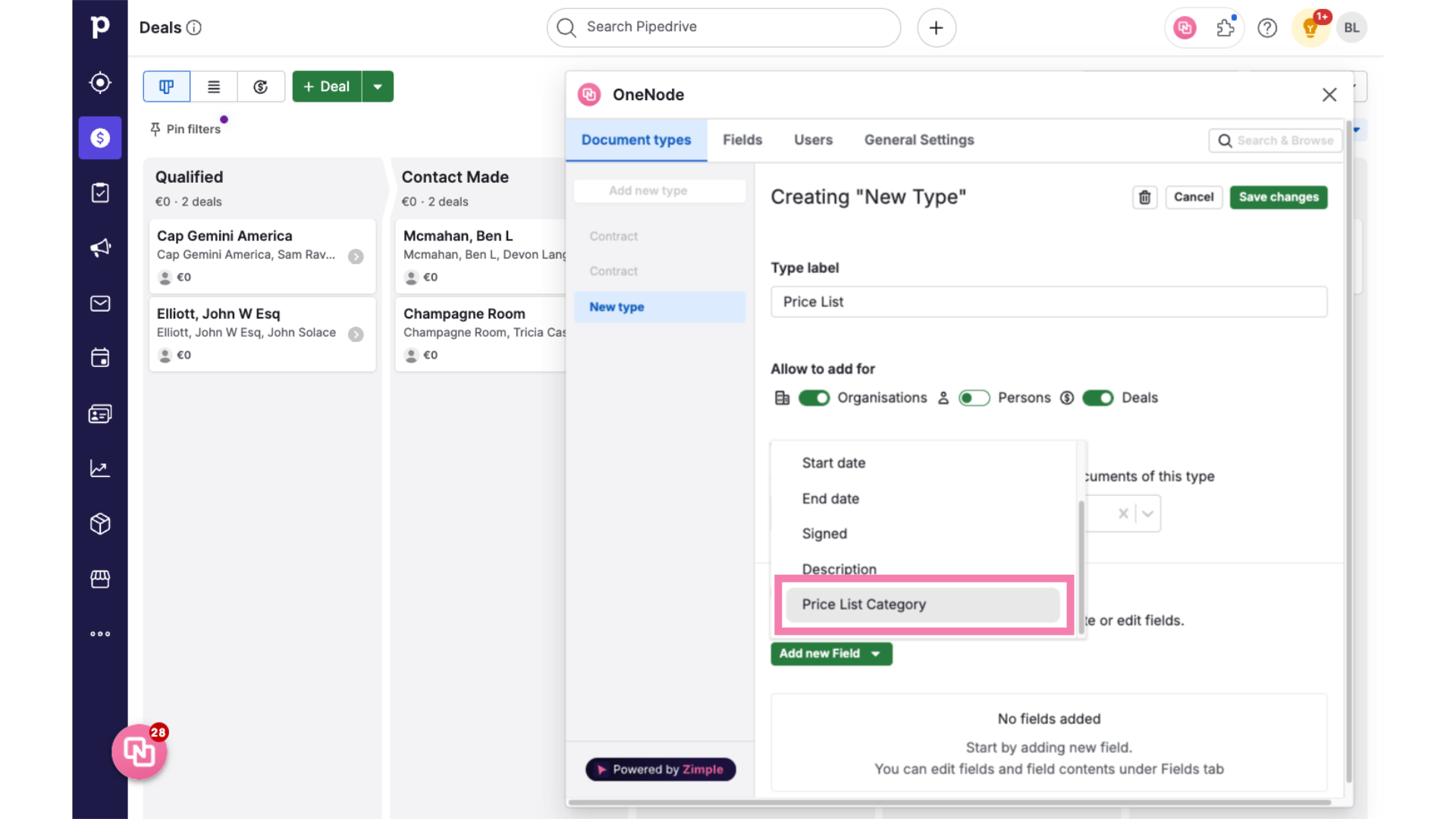Click Cancel button
This screenshot has width=1456, height=819.
pos(1194,197)
